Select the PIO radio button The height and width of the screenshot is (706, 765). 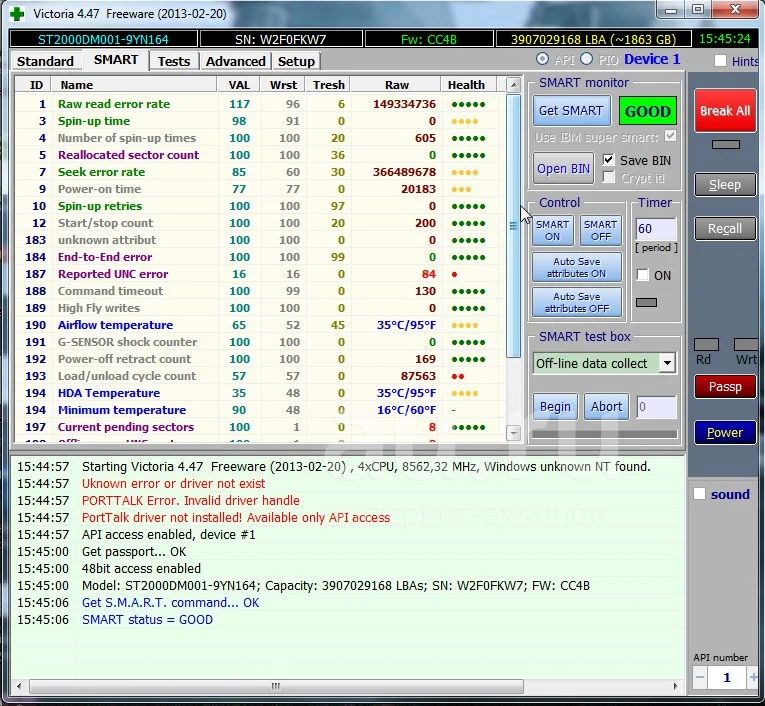(586, 59)
